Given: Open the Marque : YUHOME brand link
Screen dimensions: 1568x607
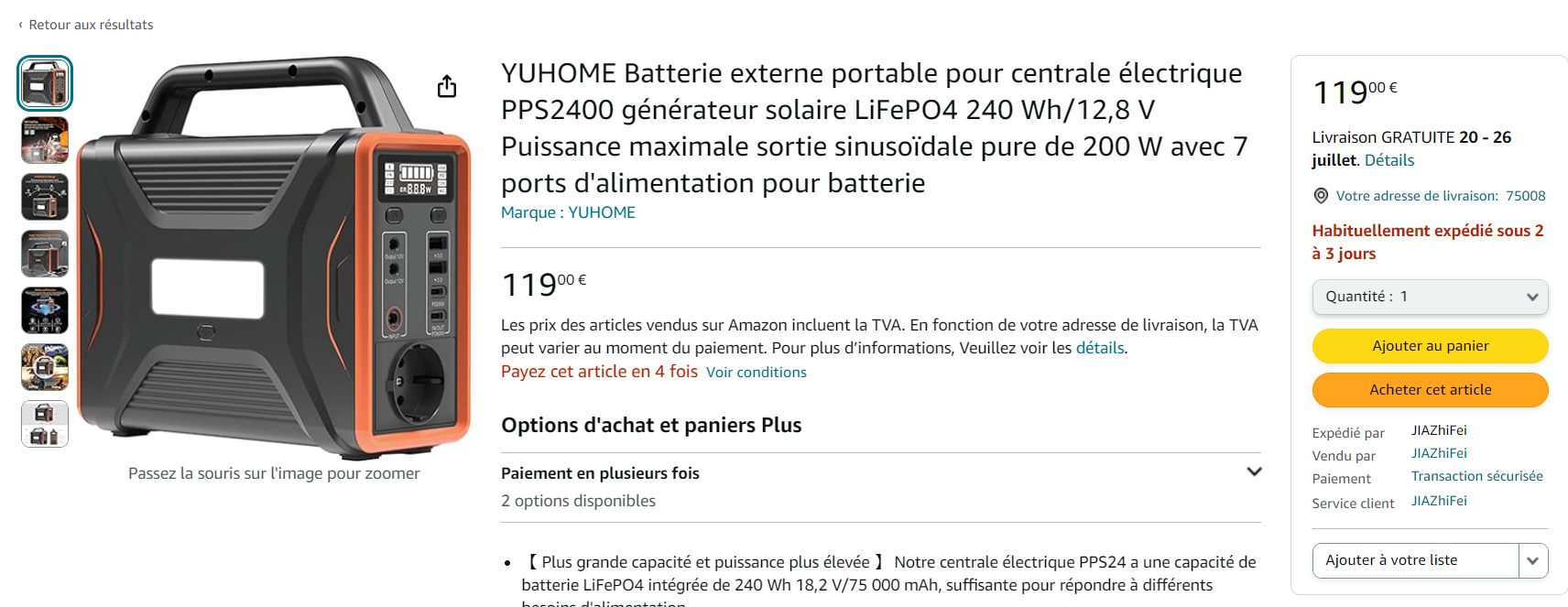Looking at the screenshot, I should 568,212.
